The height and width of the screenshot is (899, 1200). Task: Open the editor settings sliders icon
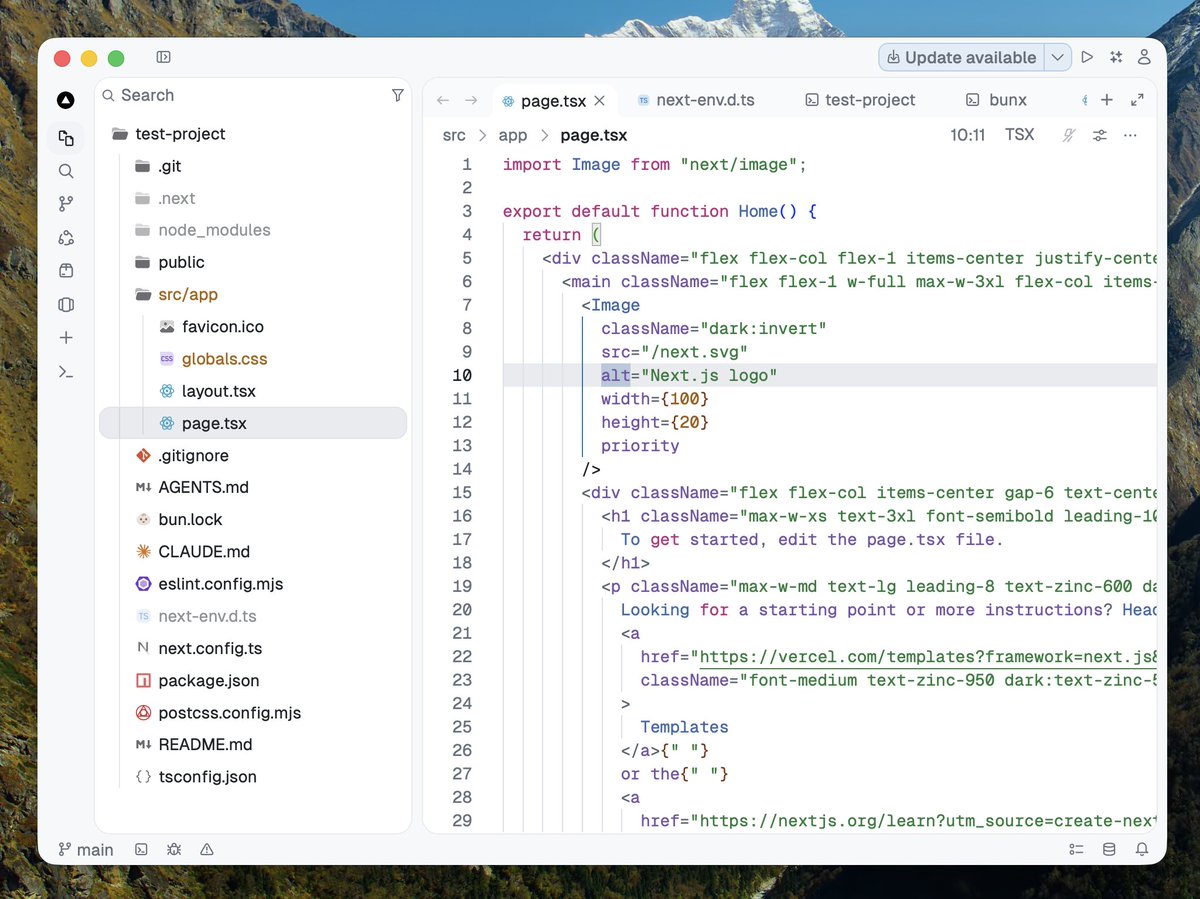point(1100,135)
